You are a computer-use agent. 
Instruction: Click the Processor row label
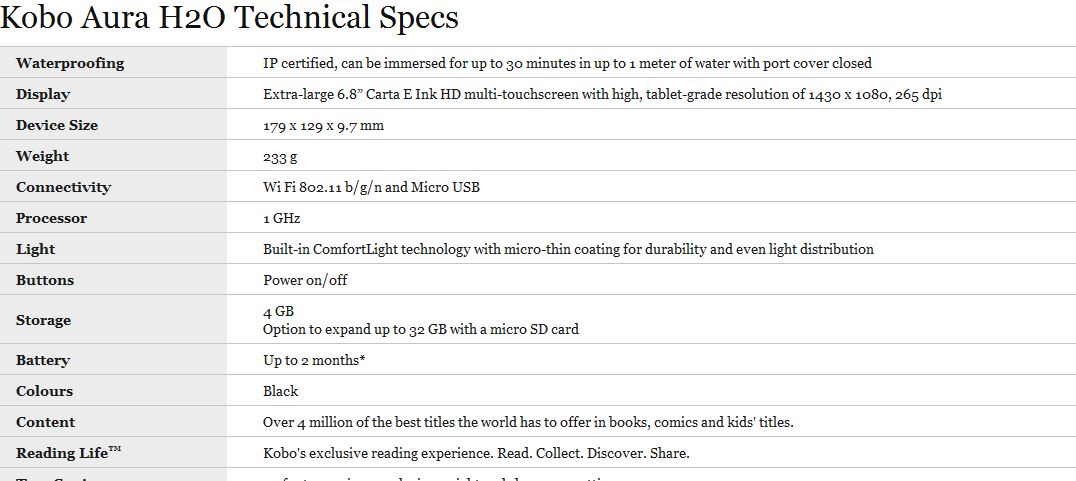point(51,218)
